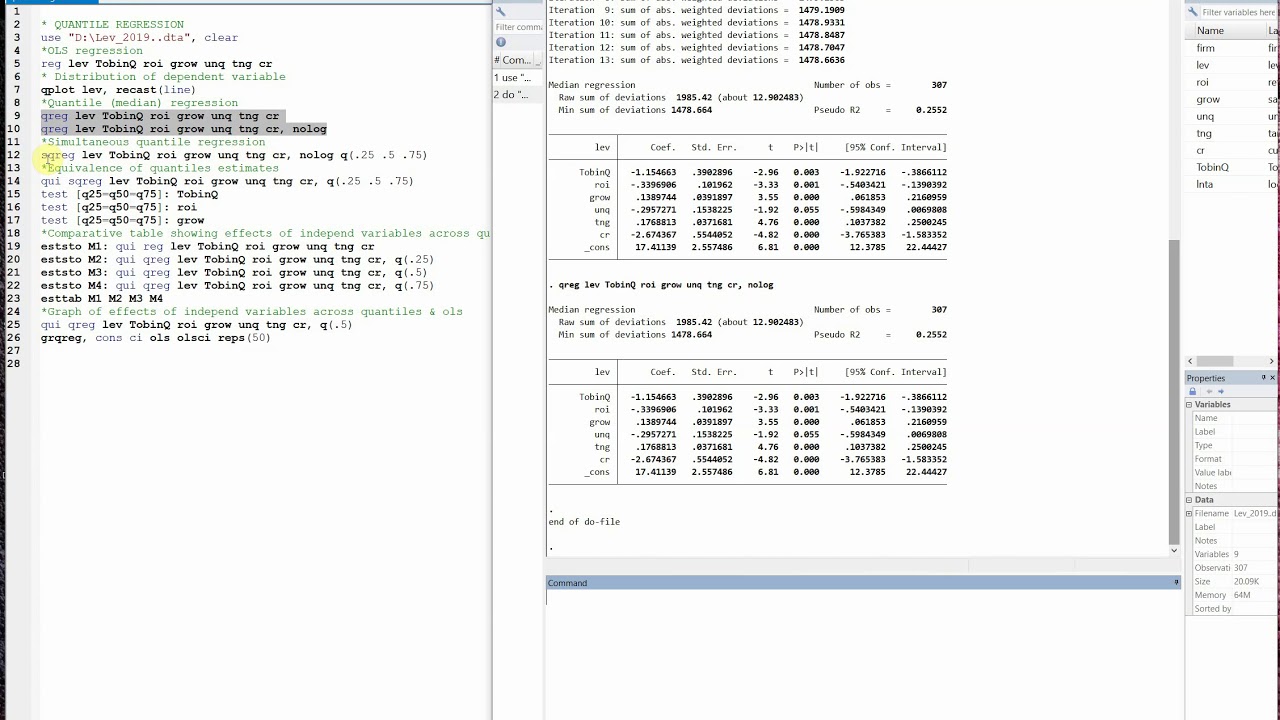Click line 7 'qplot lev, recast(line)' in do-file
The height and width of the screenshot is (720, 1280).
(x=118, y=90)
